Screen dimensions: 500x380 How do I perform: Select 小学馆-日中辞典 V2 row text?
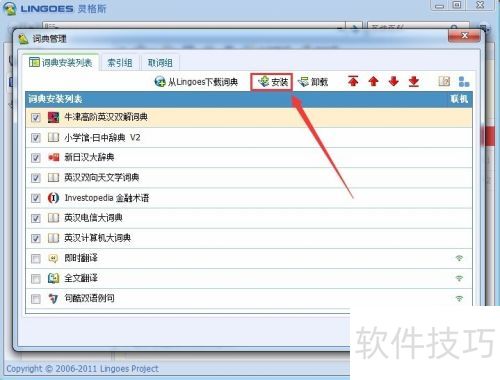102,137
